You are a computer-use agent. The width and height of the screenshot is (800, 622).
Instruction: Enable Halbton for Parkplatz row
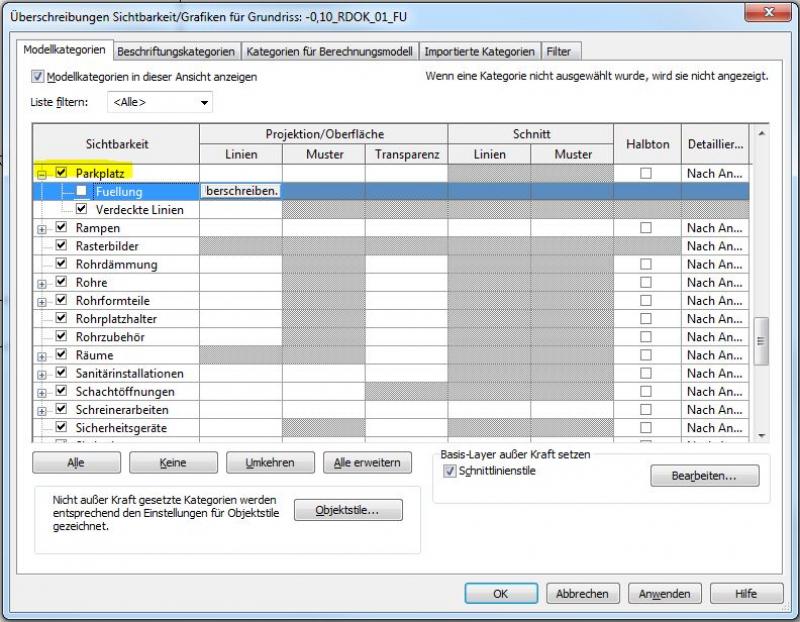(646, 174)
